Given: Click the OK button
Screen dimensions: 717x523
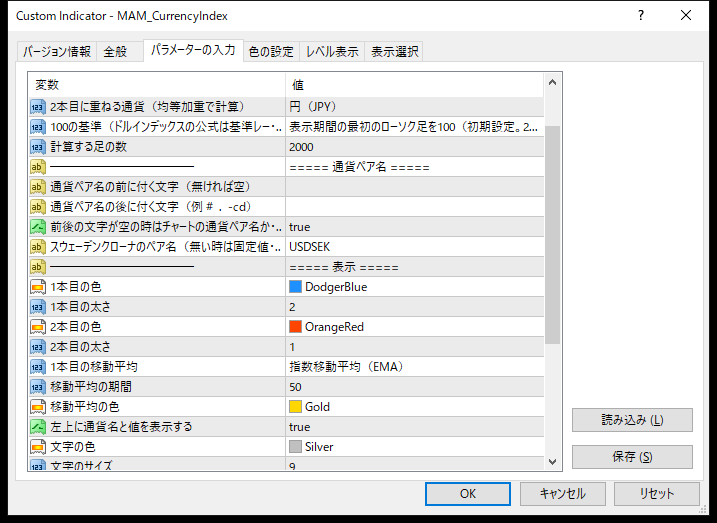Looking at the screenshot, I should point(468,494).
